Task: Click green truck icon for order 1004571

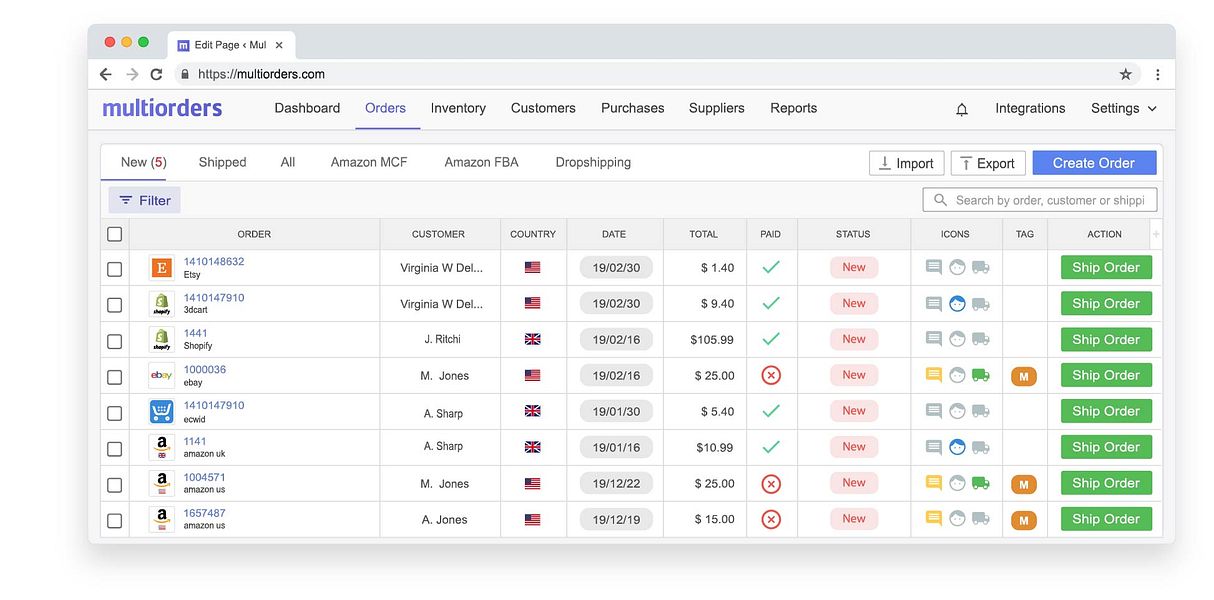Action: coord(981,483)
